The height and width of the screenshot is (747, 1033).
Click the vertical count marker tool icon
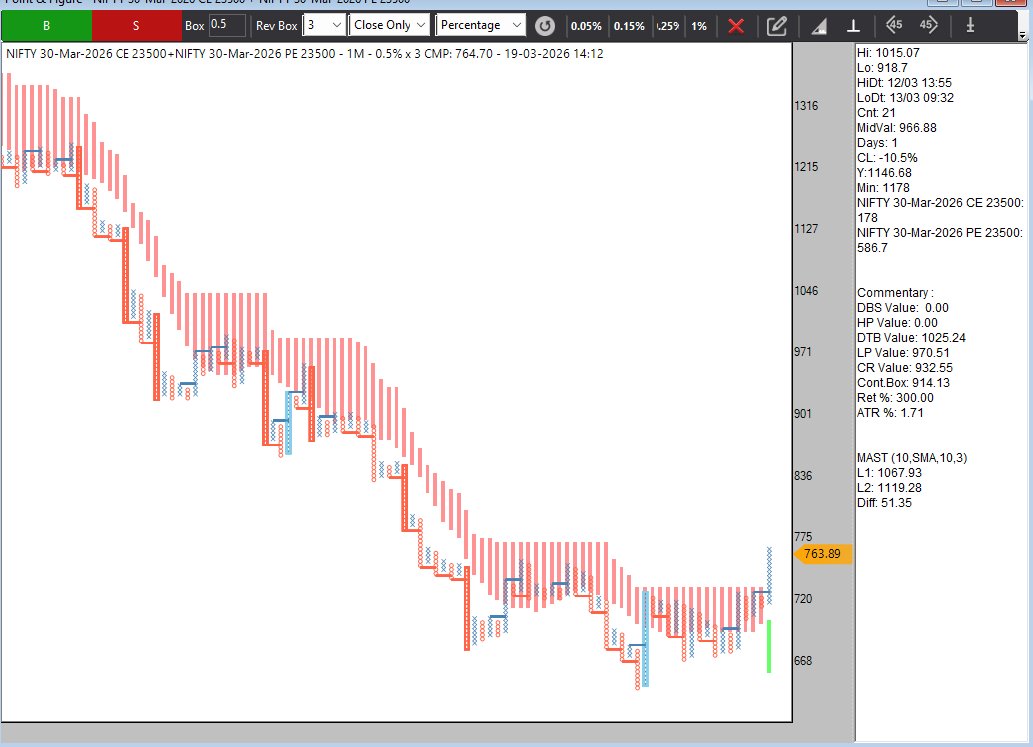point(970,25)
